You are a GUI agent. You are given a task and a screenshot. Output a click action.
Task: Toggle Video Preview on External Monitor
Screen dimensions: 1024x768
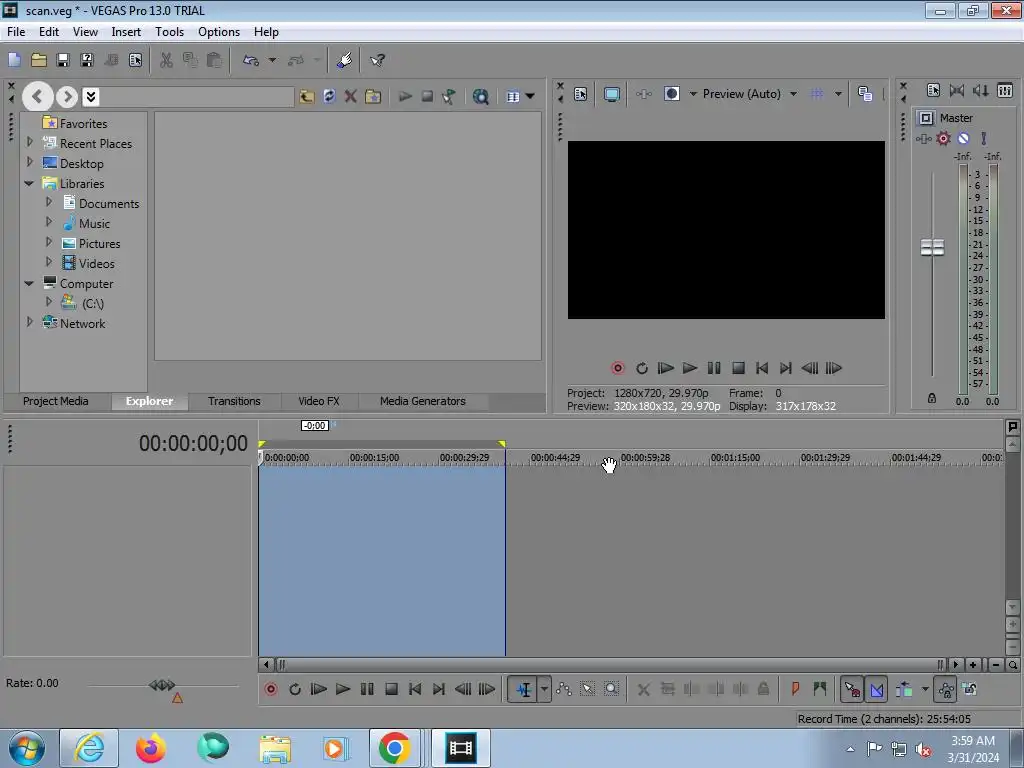click(611, 94)
